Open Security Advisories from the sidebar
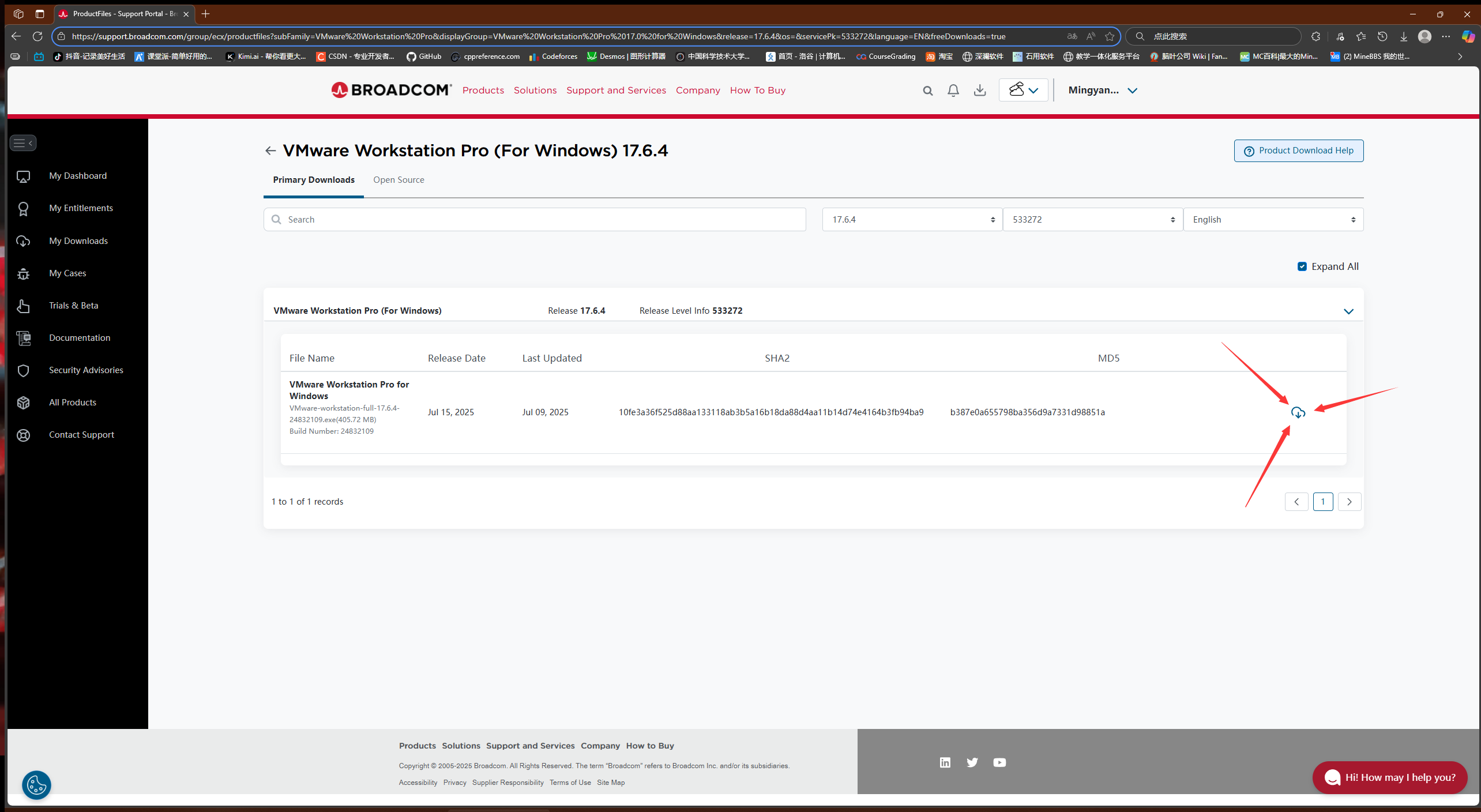This screenshot has width=1481, height=812. [85, 370]
